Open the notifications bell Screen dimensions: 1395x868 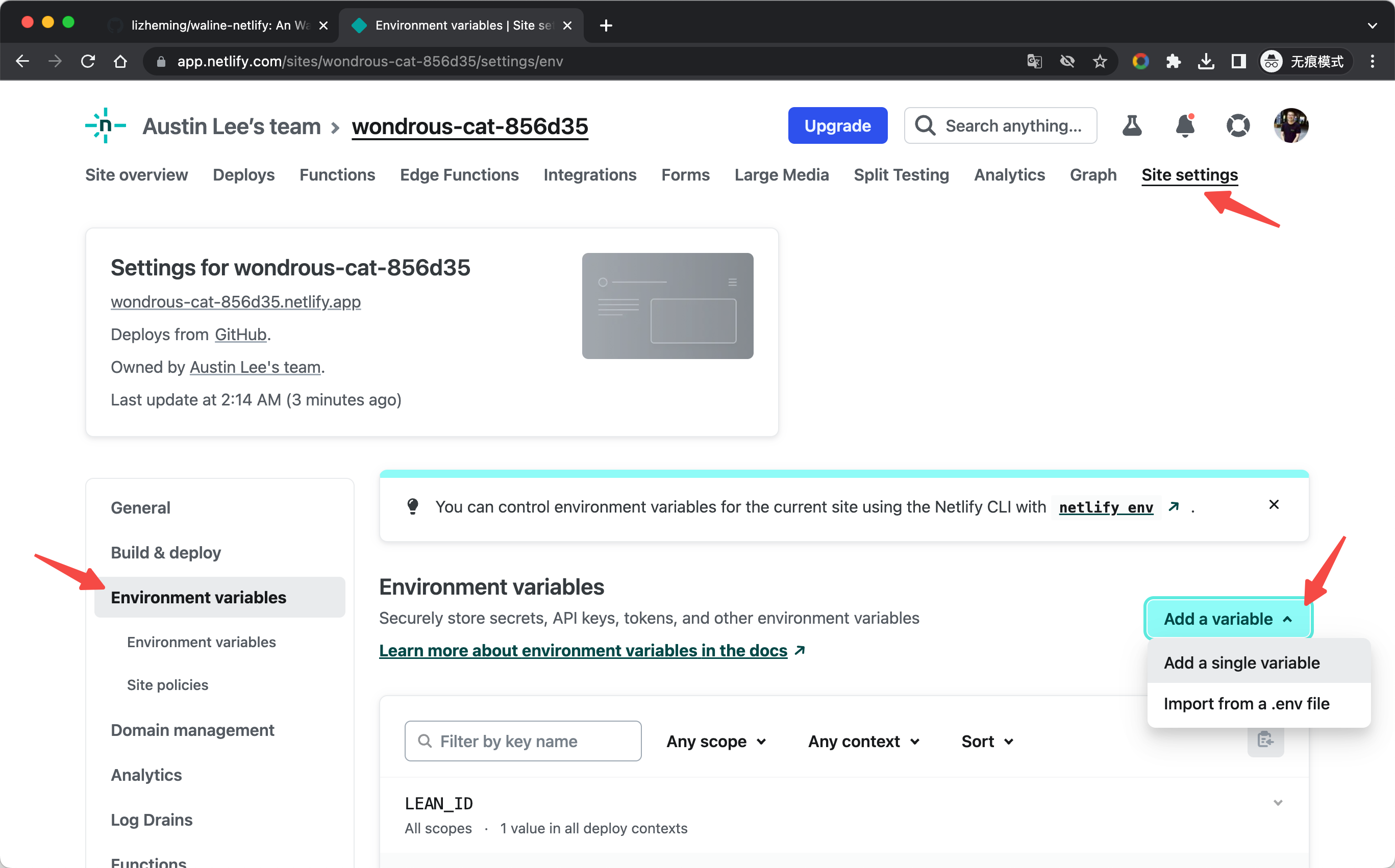click(x=1185, y=126)
